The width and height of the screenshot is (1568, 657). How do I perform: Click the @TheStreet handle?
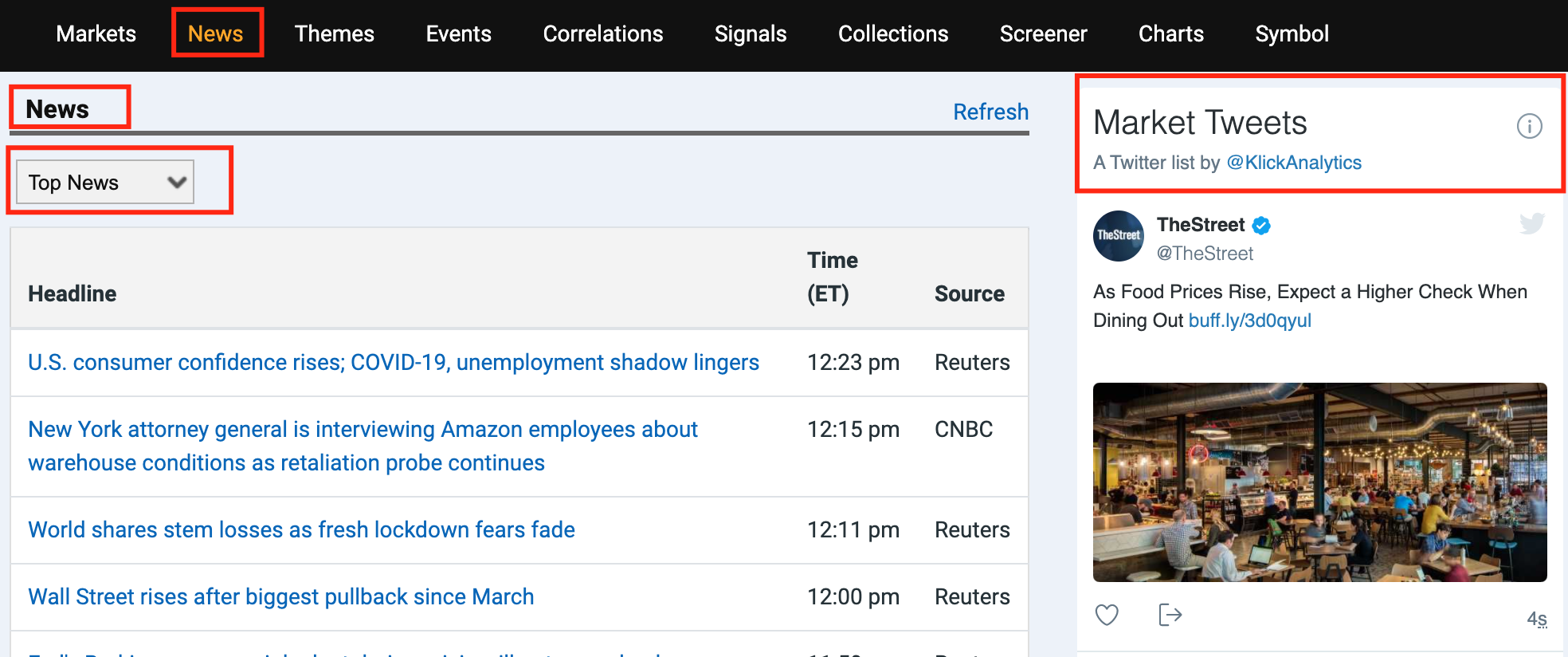click(x=1205, y=254)
